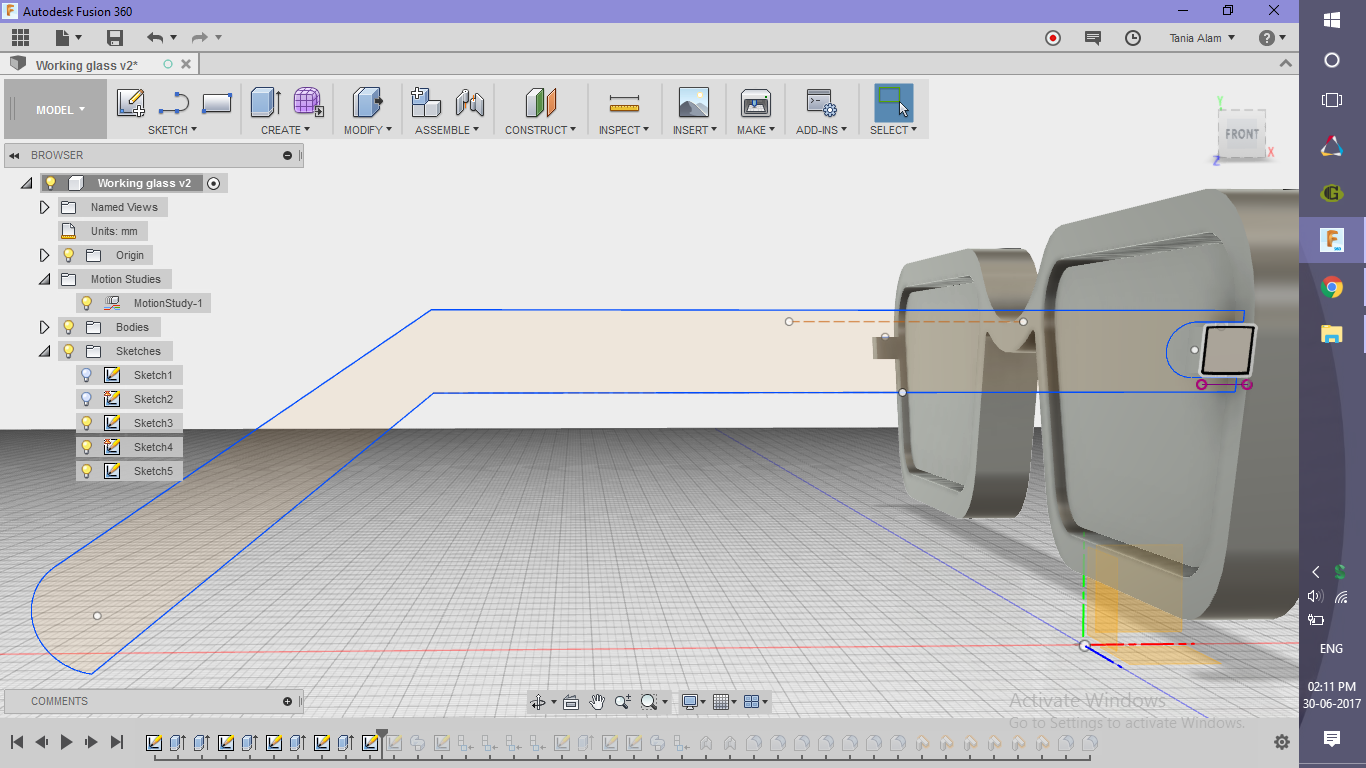Select the 3D Print make icon

tap(755, 102)
